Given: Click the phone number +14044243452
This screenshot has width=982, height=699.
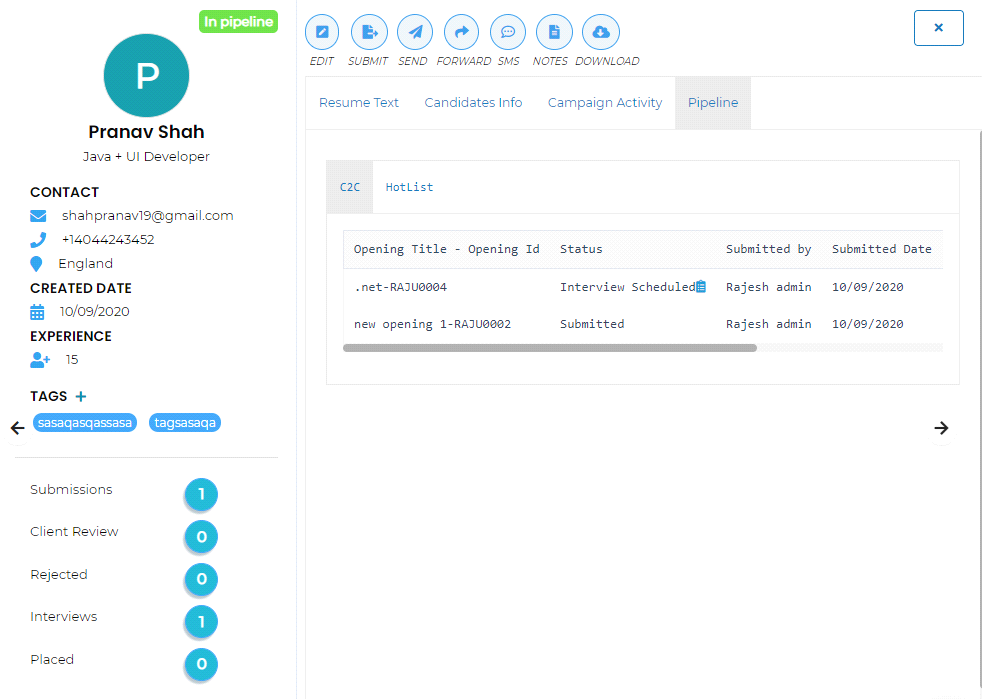Looking at the screenshot, I should pyautogui.click(x=108, y=240).
